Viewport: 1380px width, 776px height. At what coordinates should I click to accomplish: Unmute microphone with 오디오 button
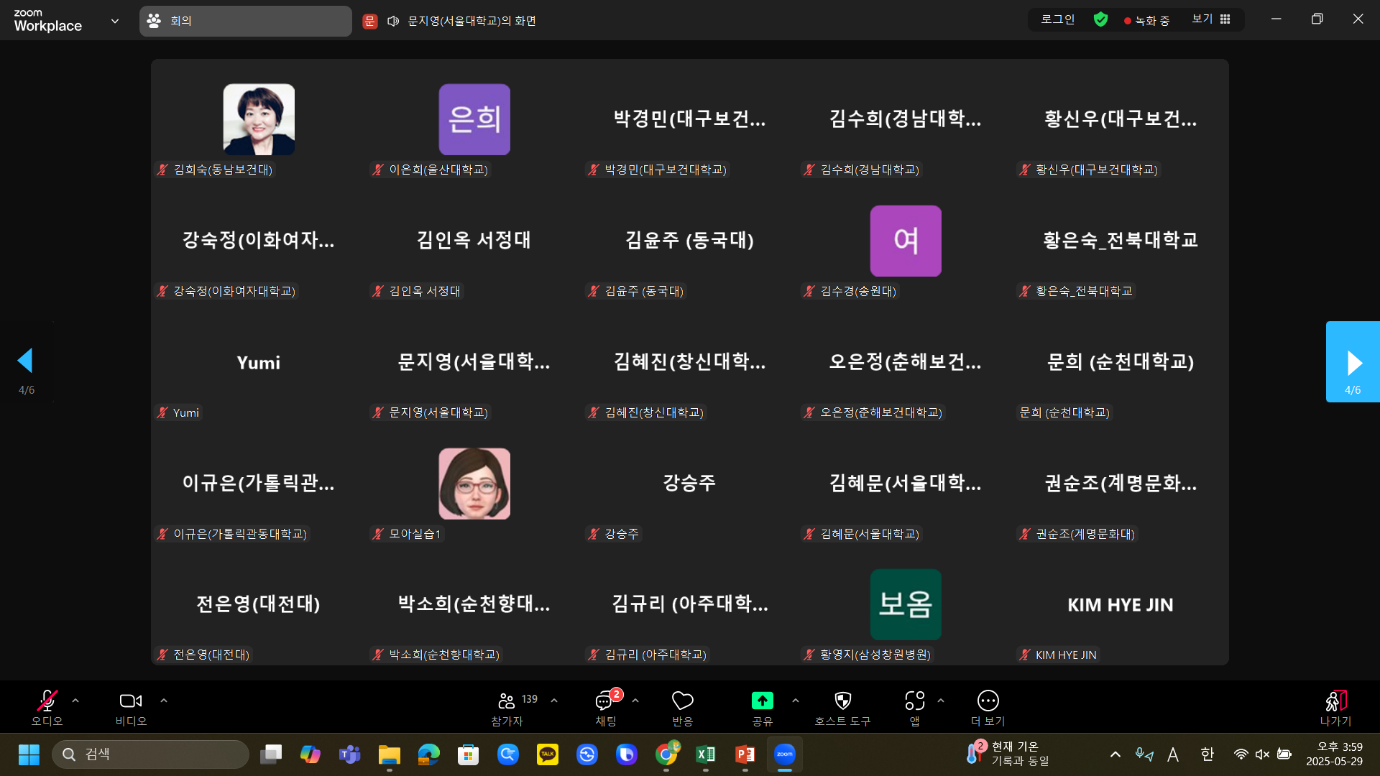(47, 701)
